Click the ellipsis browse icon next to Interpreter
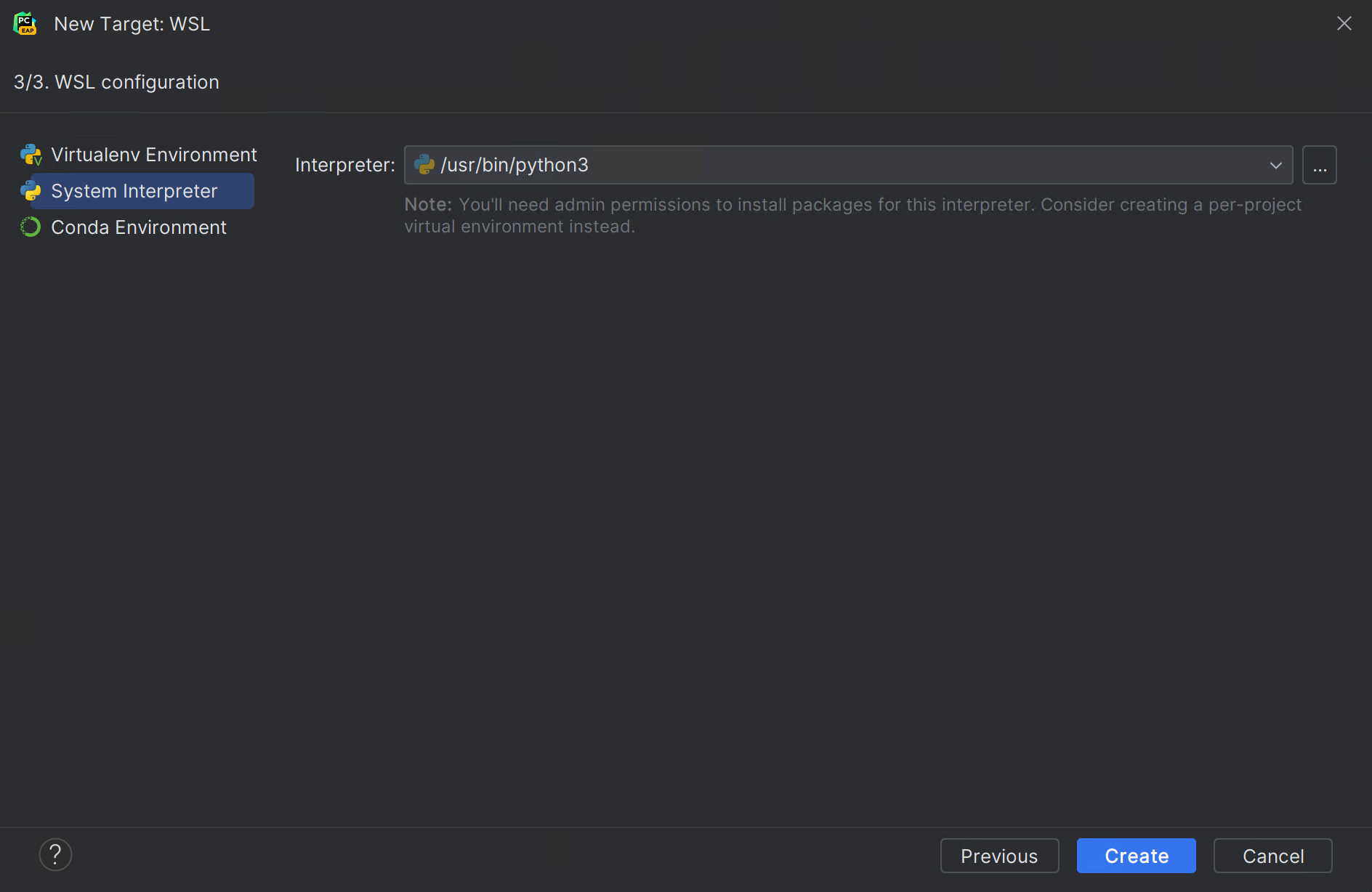Image resolution: width=1372 pixels, height=892 pixels. pos(1319,165)
